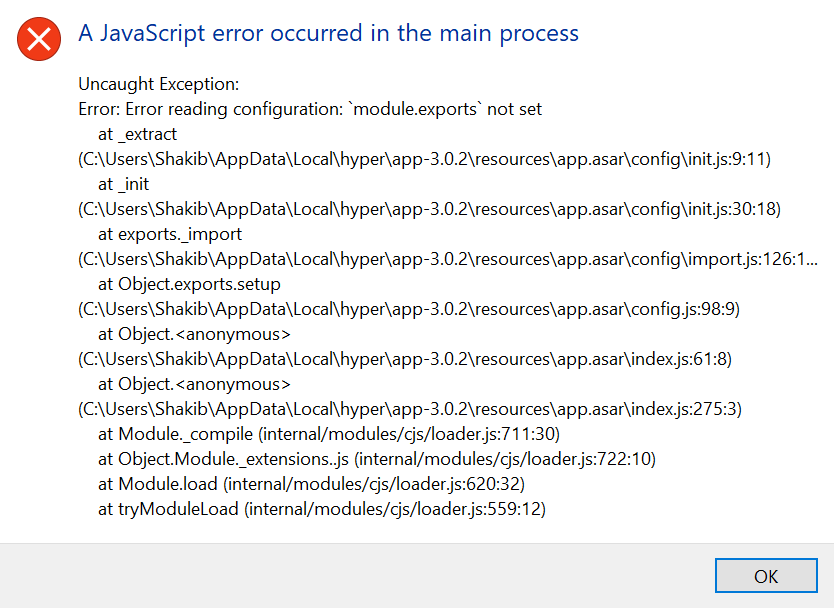Click the first Object.anonymous trace entry
The width and height of the screenshot is (834, 608).
tap(192, 334)
